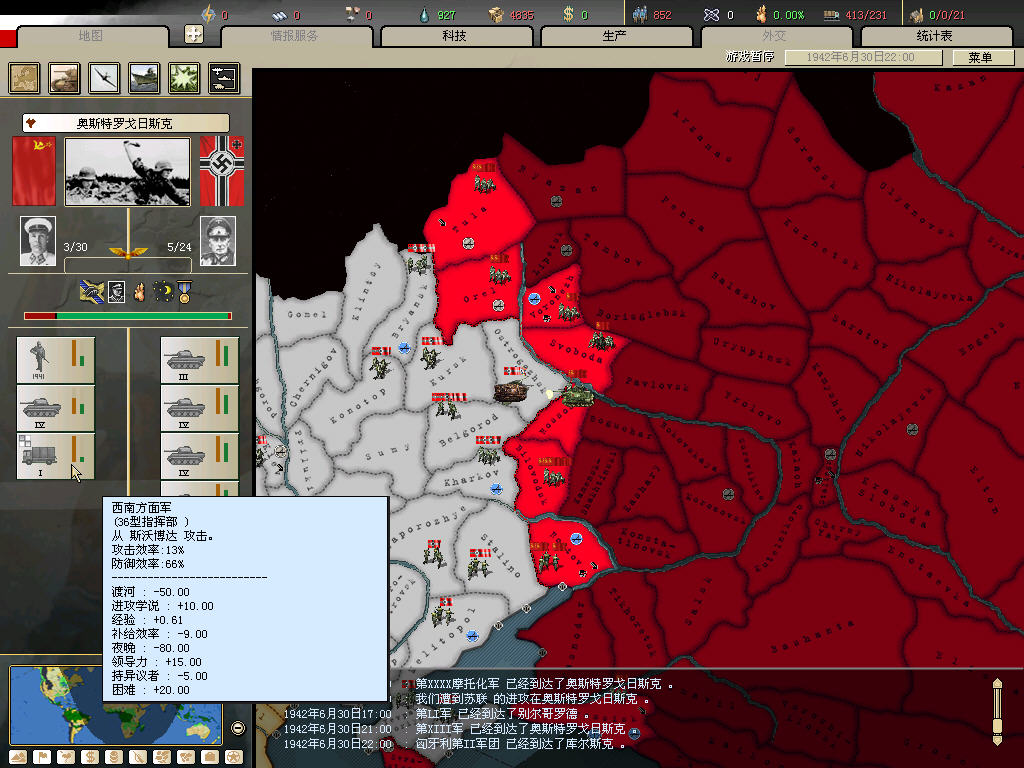Viewport: 1024px width, 768px height.
Task: Select Soviet tank unit attacking from Svoboda
Action: (x=578, y=396)
